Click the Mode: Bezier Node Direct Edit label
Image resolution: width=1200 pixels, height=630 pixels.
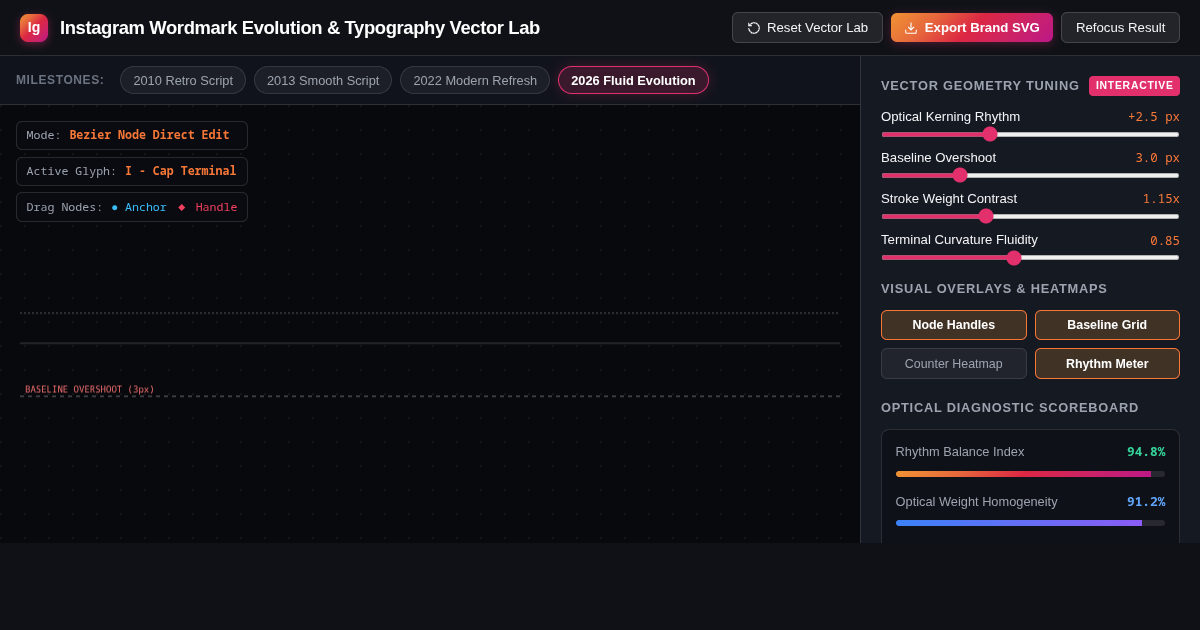click(132, 135)
